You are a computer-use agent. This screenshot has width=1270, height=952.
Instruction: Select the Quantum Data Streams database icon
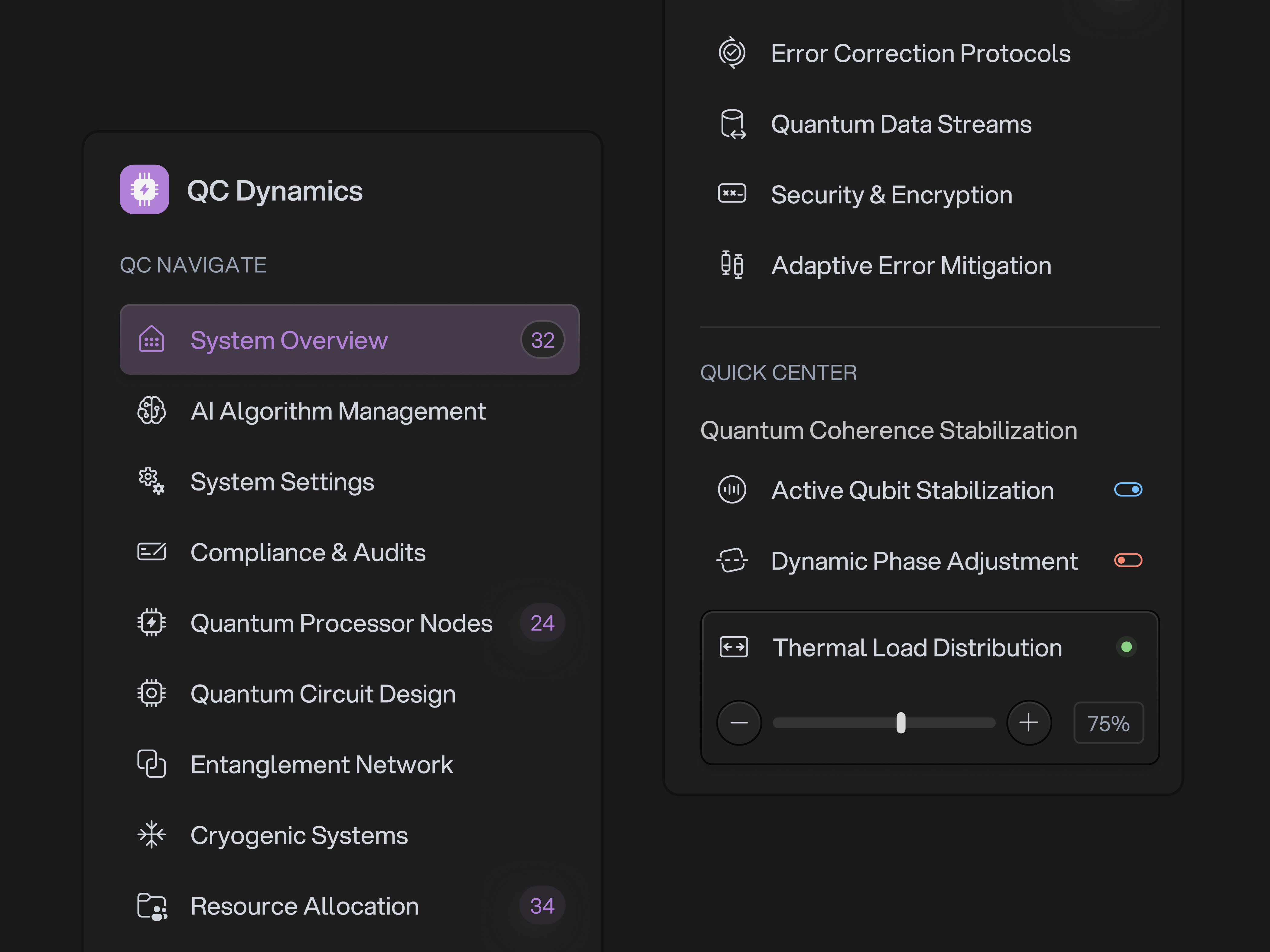tap(732, 123)
